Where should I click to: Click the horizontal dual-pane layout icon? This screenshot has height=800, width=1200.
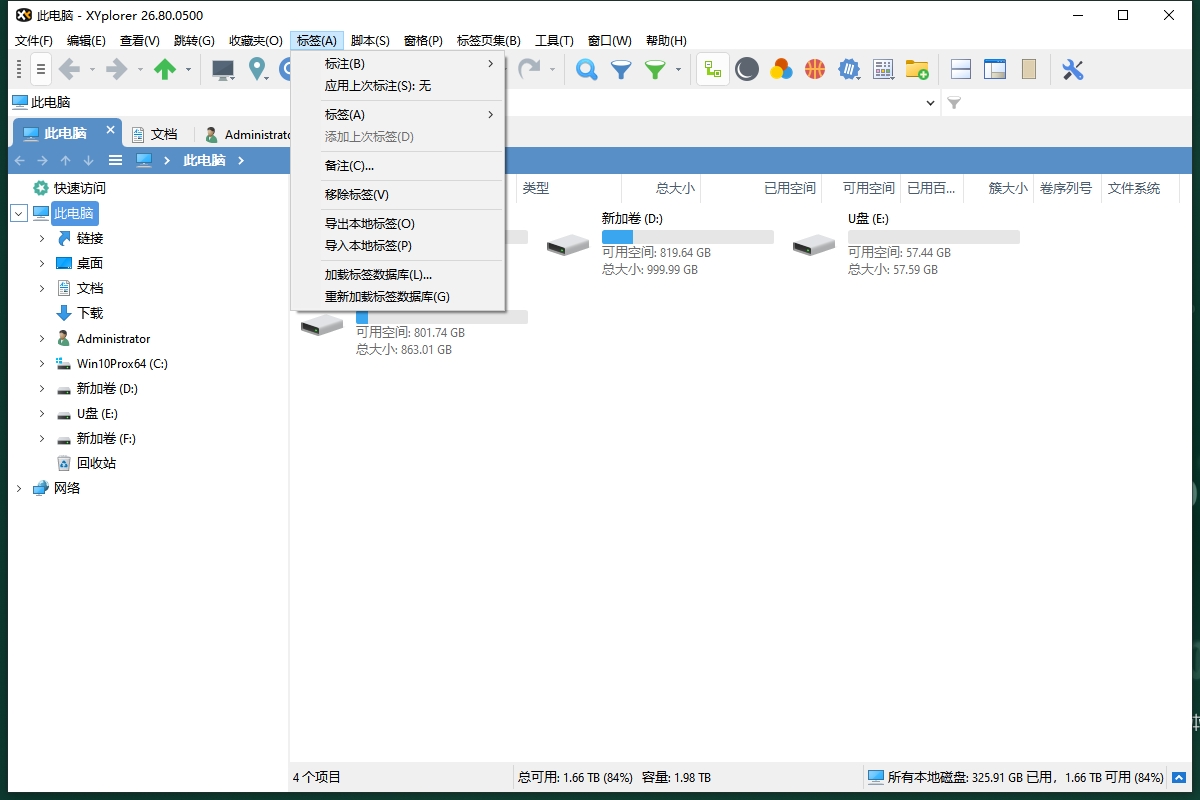960,69
